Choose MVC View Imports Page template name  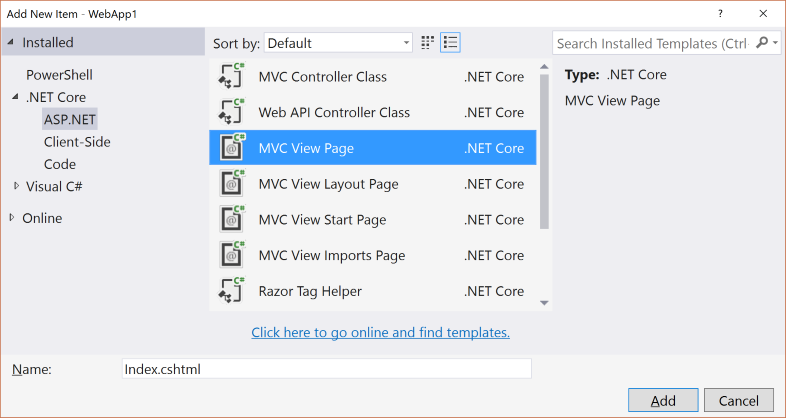(331, 256)
